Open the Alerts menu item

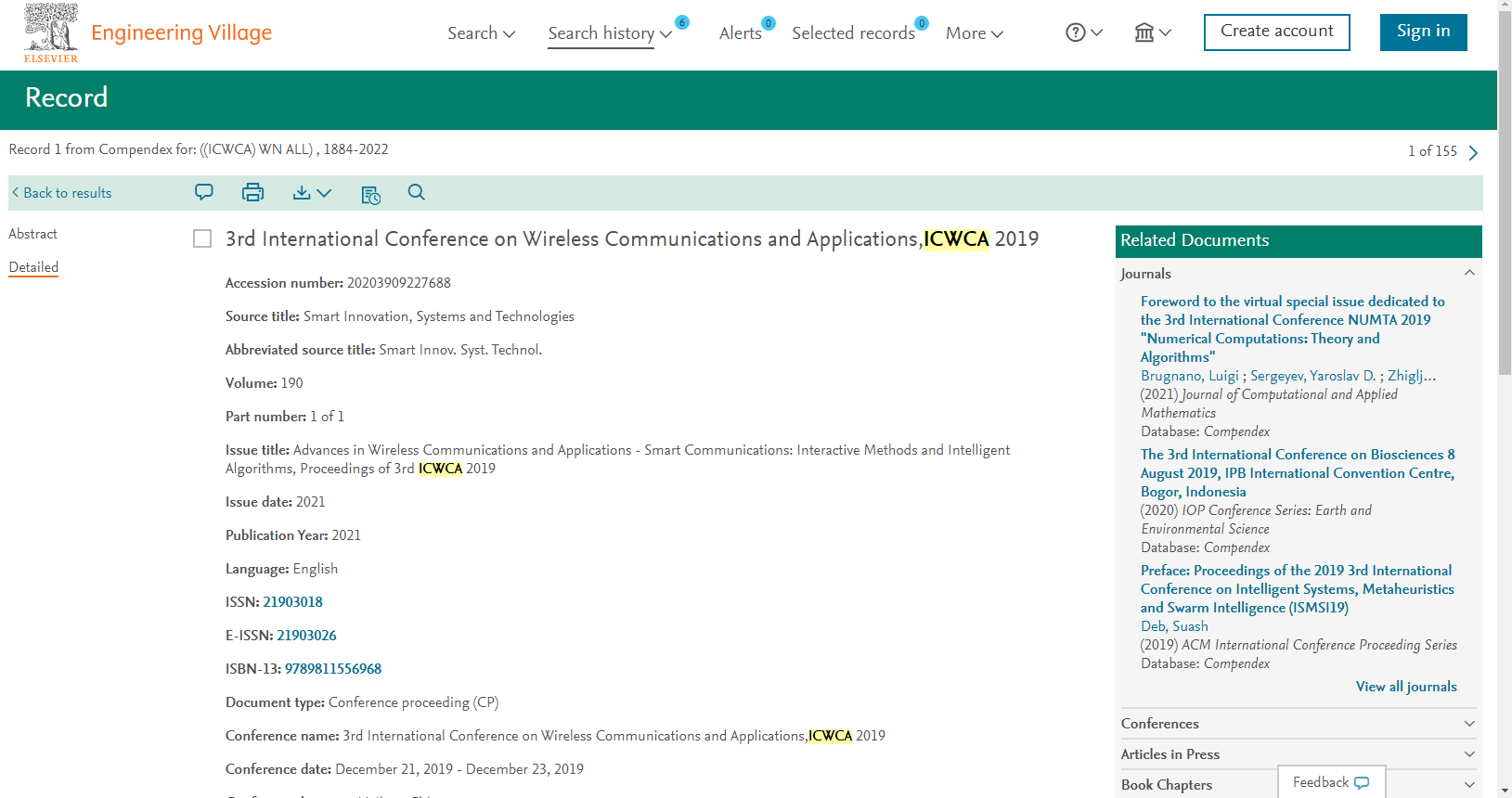pos(741,33)
